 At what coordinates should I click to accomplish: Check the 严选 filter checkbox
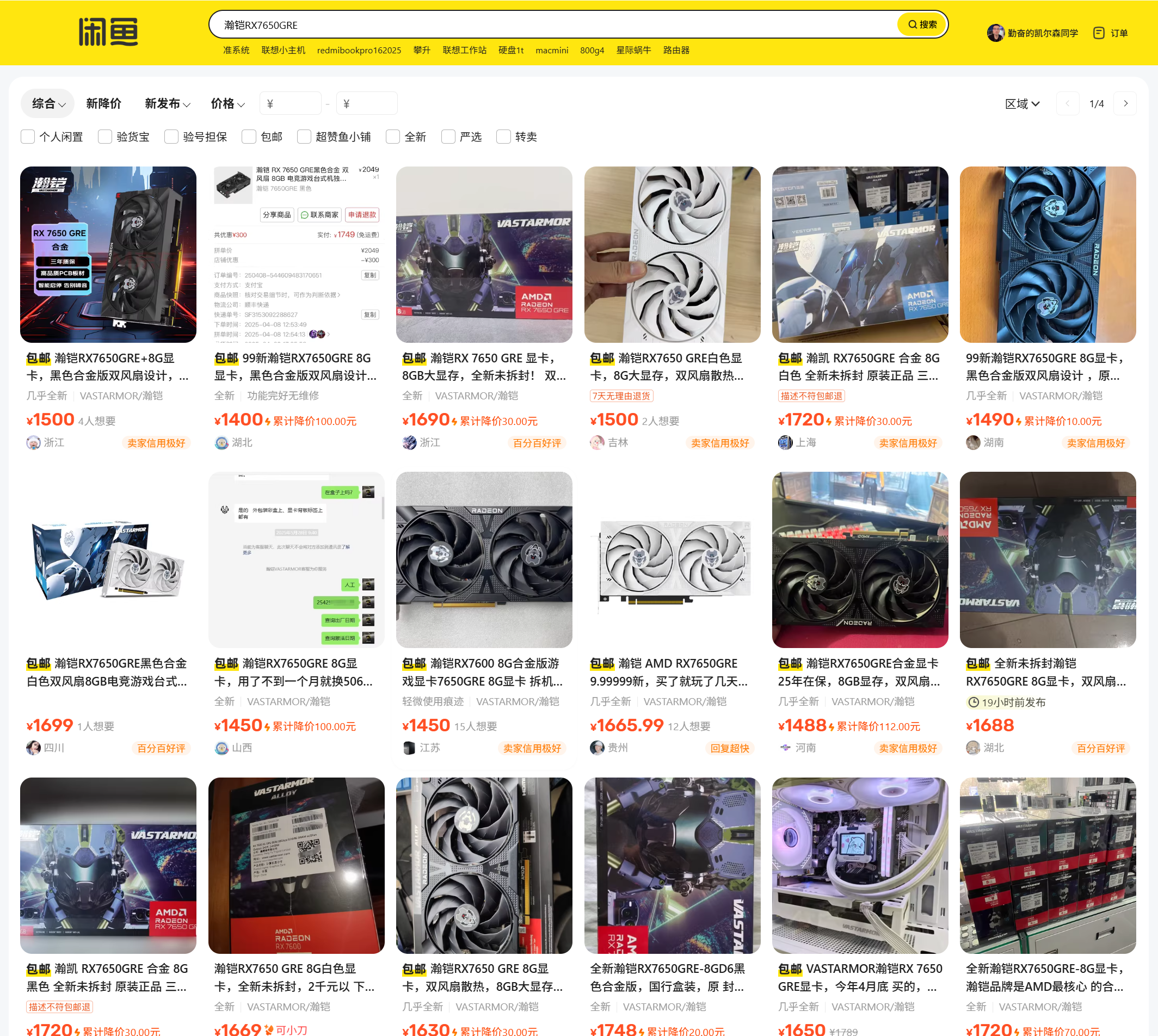coord(448,137)
